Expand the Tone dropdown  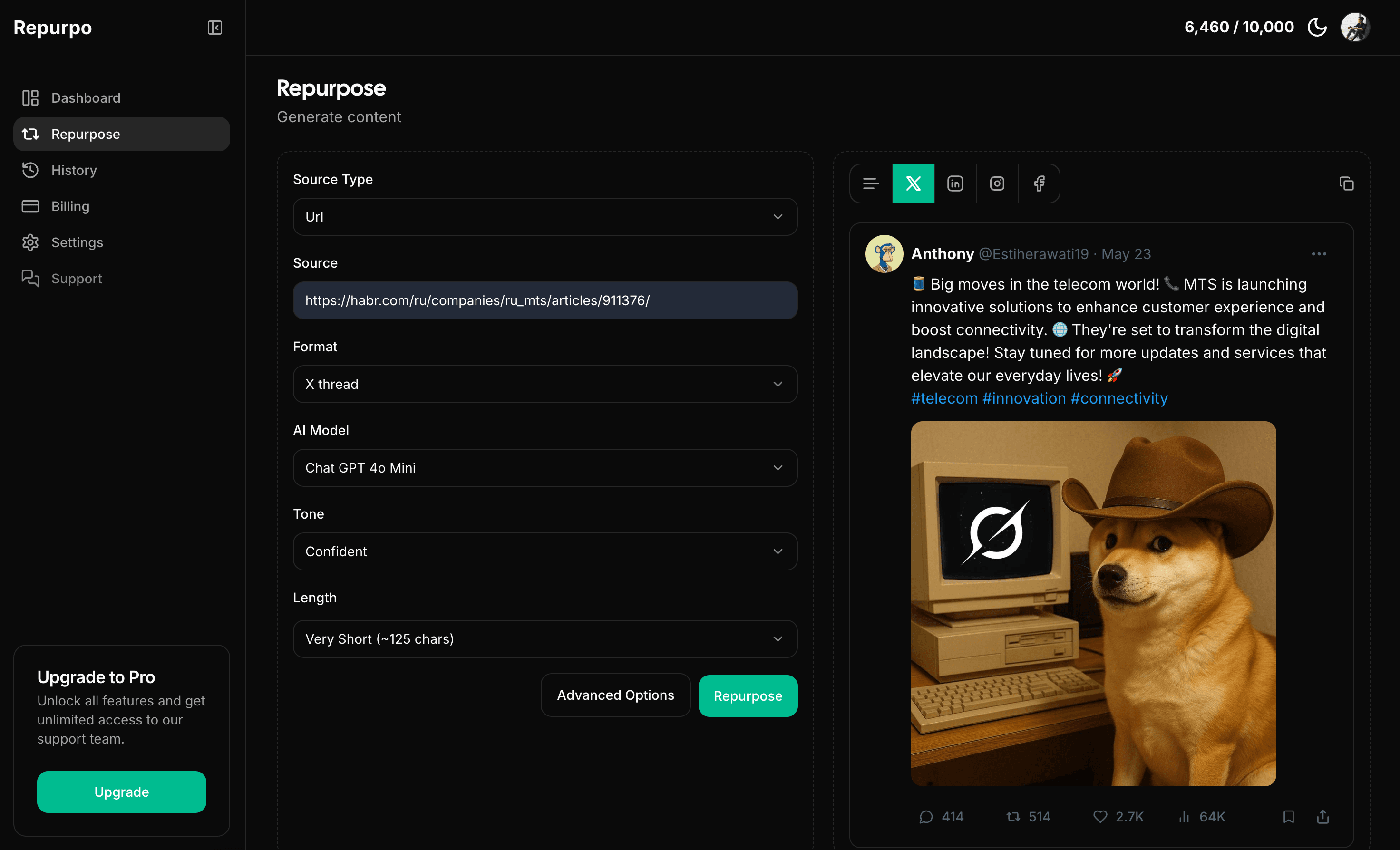click(x=545, y=551)
